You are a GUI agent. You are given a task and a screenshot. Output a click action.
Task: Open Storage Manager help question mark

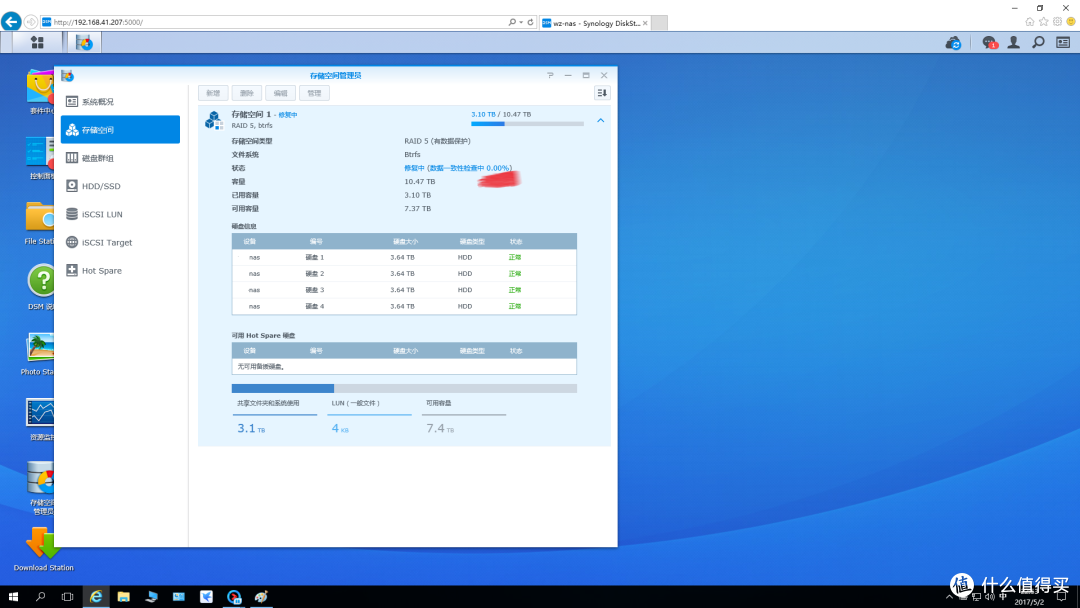pyautogui.click(x=550, y=75)
